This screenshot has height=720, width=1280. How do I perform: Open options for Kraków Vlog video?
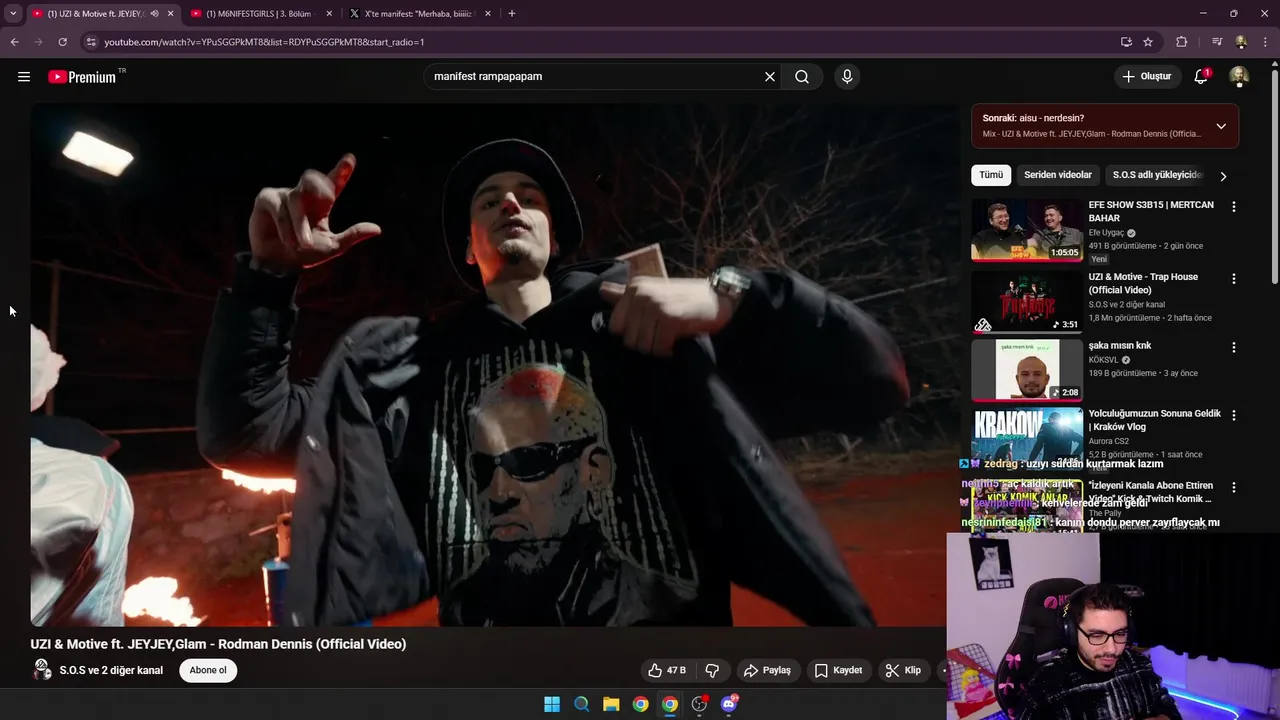[1233, 415]
